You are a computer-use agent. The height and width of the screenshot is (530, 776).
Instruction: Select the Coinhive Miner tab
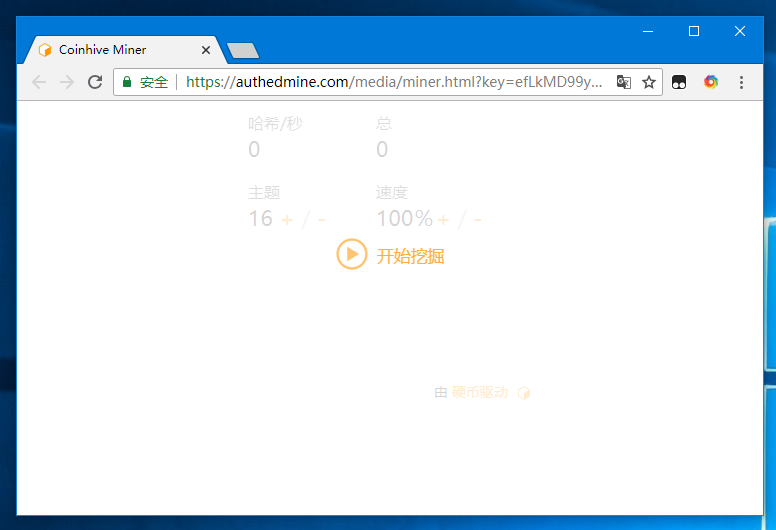pyautogui.click(x=110, y=50)
